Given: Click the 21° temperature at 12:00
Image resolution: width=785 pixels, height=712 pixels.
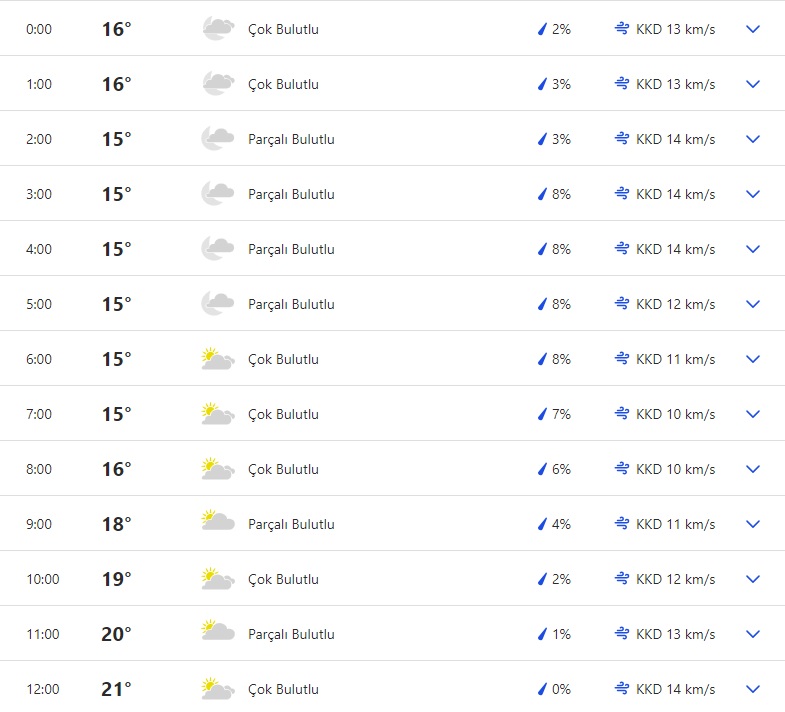Looking at the screenshot, I should pyautogui.click(x=116, y=689).
